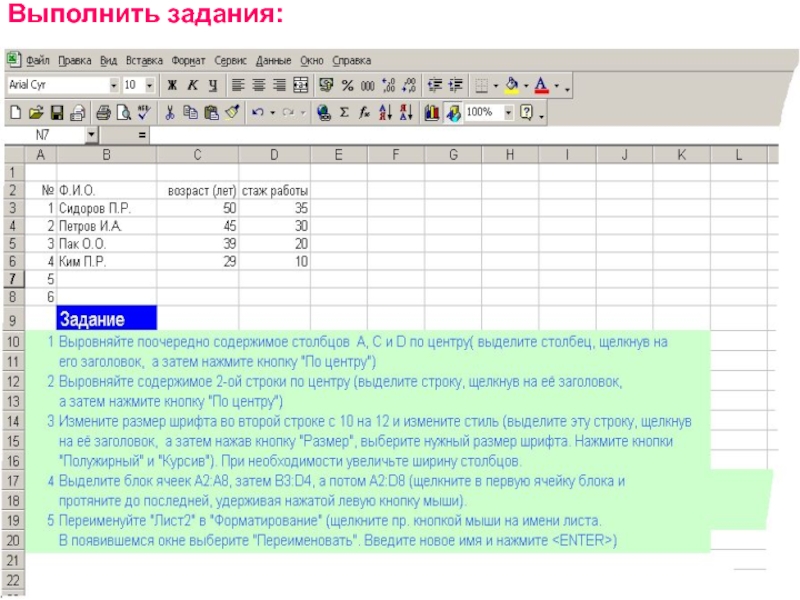Screen dimensions: 800x600
Task: Open the Файл menu
Action: click(37, 60)
